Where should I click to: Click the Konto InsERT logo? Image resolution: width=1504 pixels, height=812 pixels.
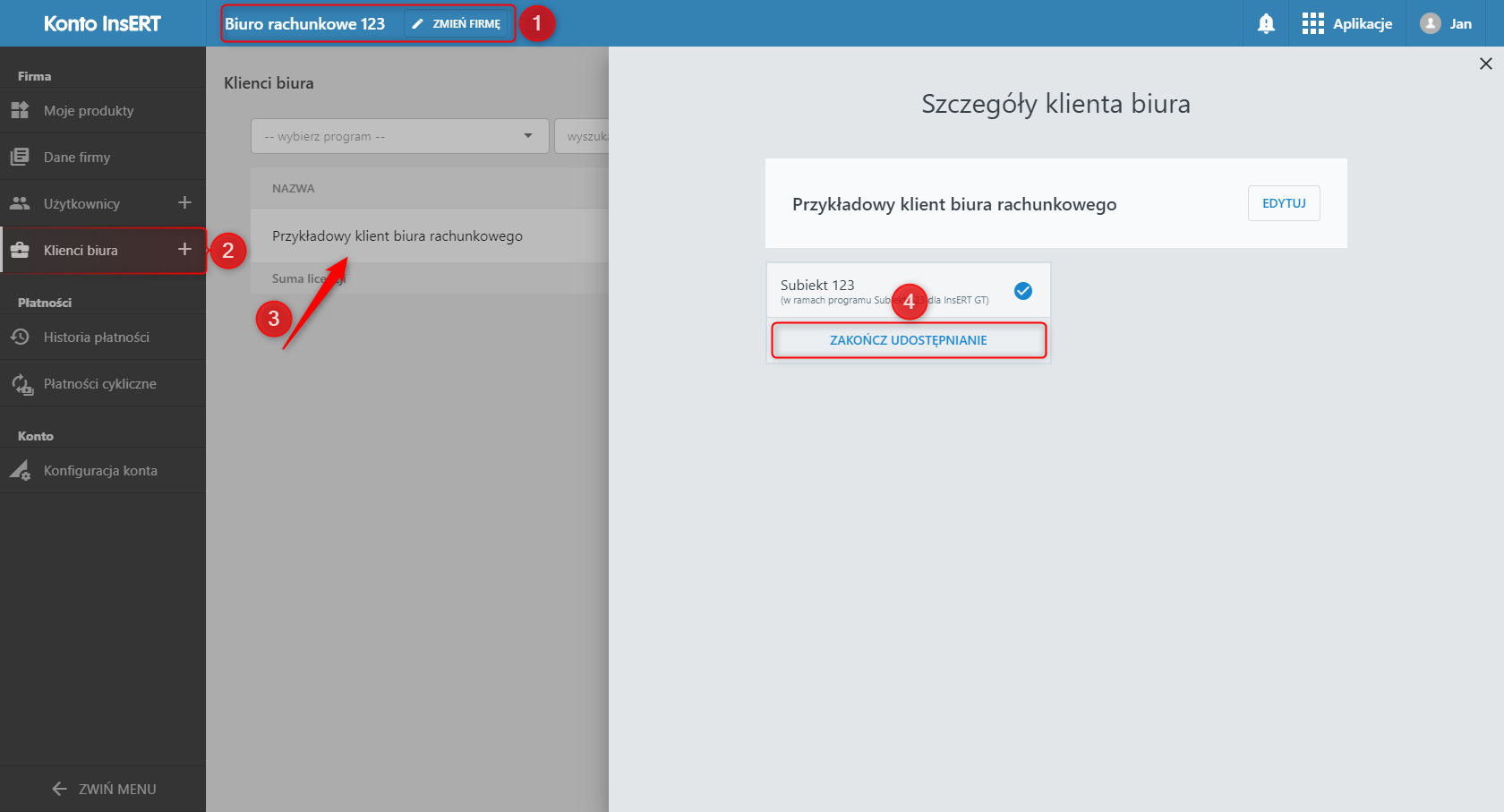[x=102, y=23]
